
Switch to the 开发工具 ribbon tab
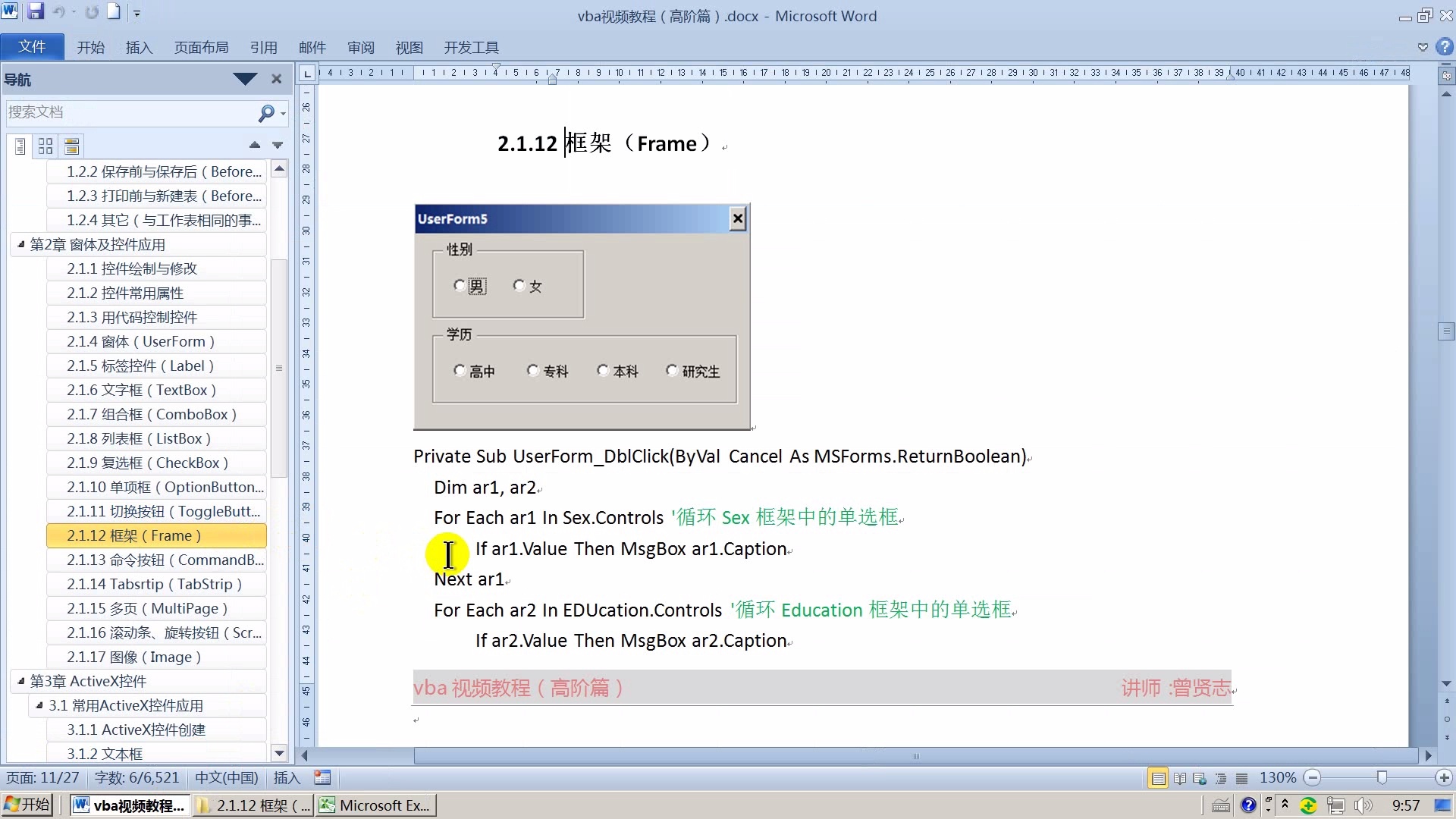[471, 47]
